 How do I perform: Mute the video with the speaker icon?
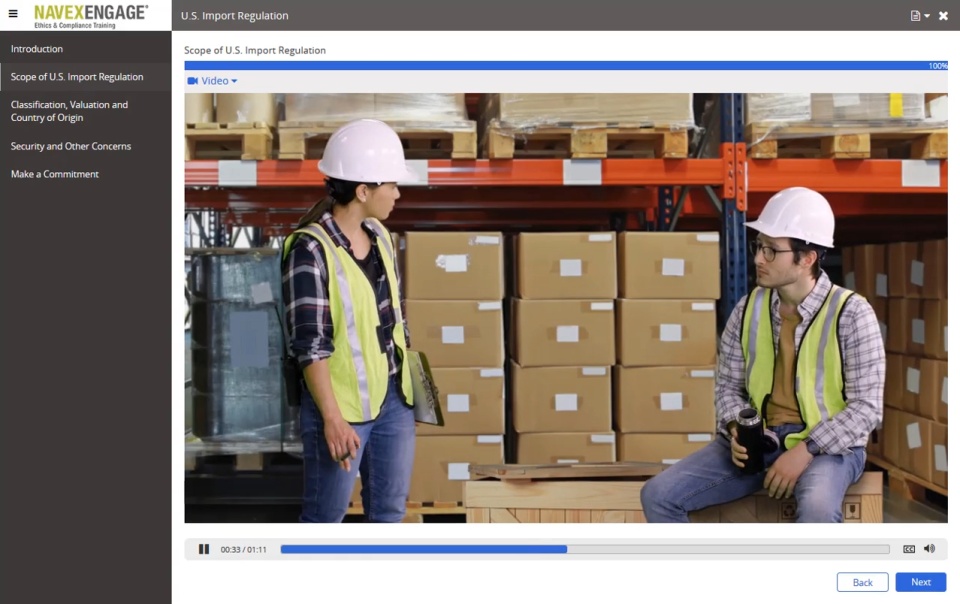929,548
